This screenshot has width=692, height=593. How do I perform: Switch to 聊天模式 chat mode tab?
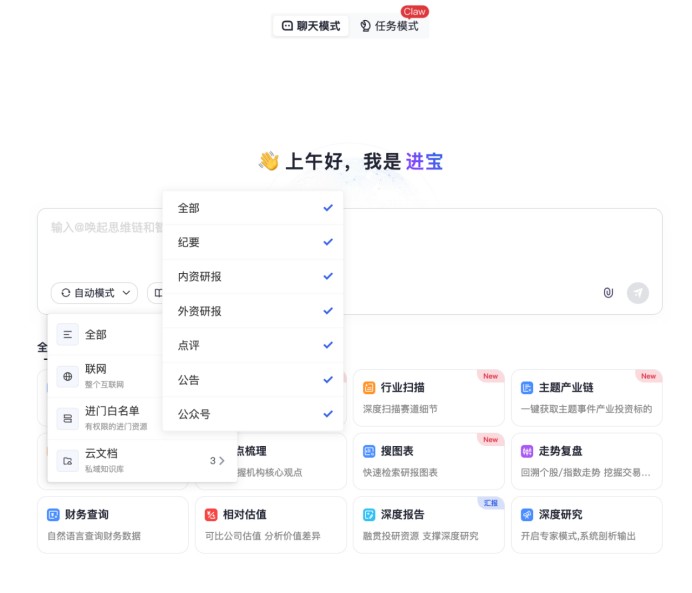click(x=311, y=26)
